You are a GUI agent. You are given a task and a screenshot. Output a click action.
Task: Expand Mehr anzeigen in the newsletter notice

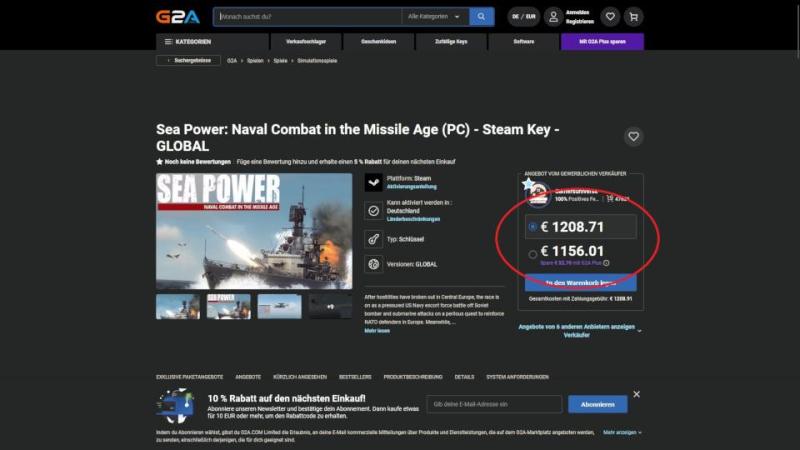(622, 433)
